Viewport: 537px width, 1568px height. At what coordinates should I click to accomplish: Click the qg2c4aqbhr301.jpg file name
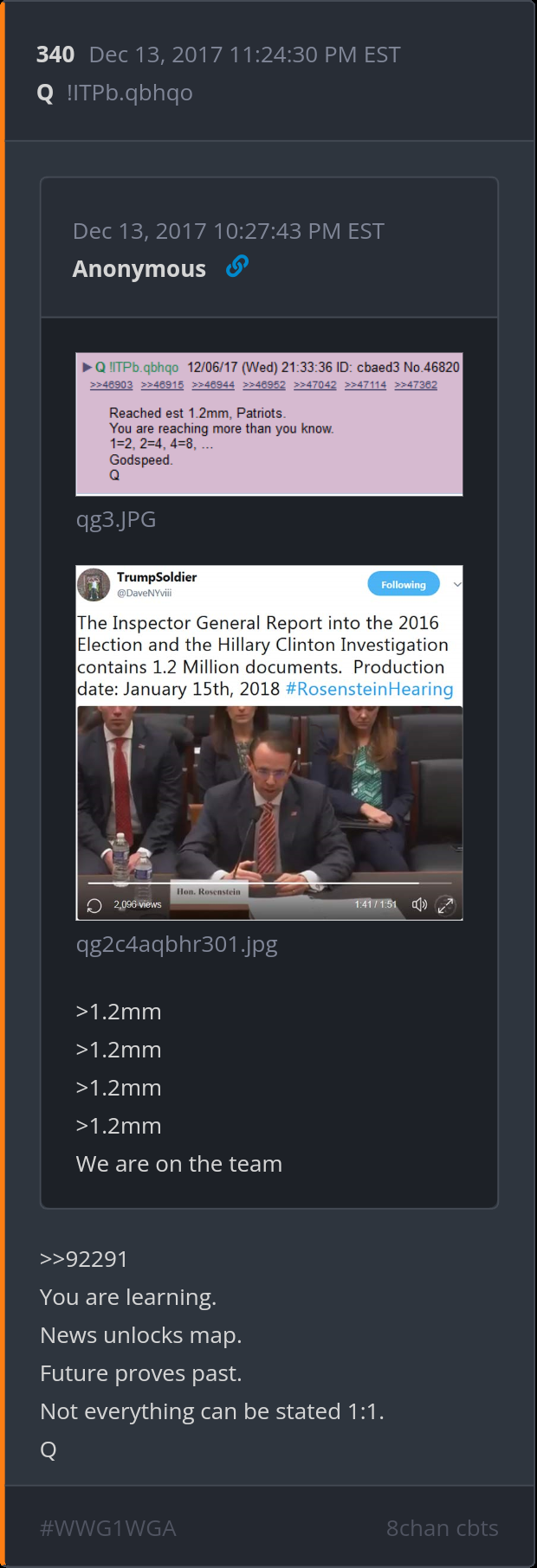pos(177,944)
